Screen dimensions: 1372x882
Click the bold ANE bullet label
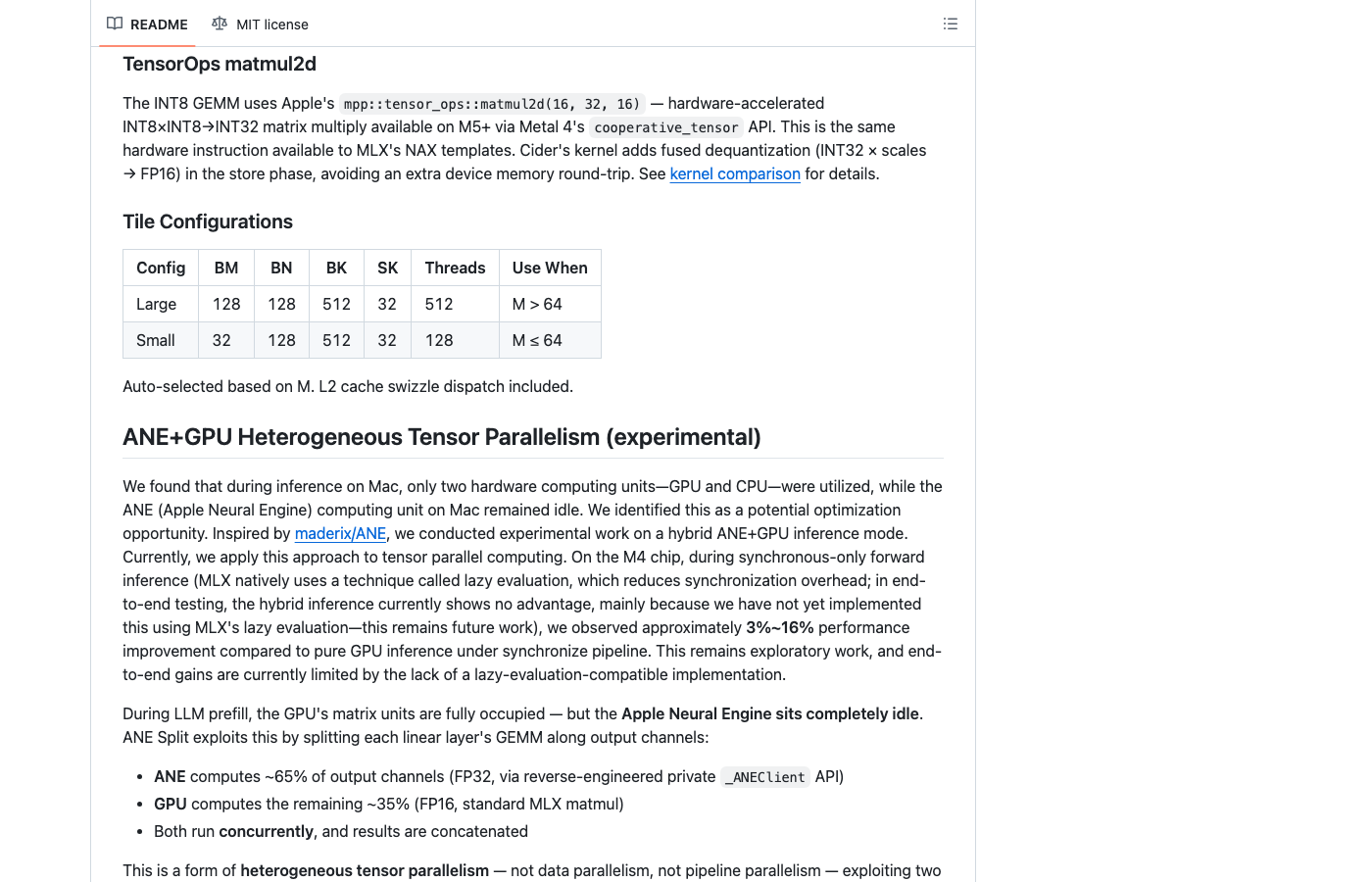coord(170,776)
